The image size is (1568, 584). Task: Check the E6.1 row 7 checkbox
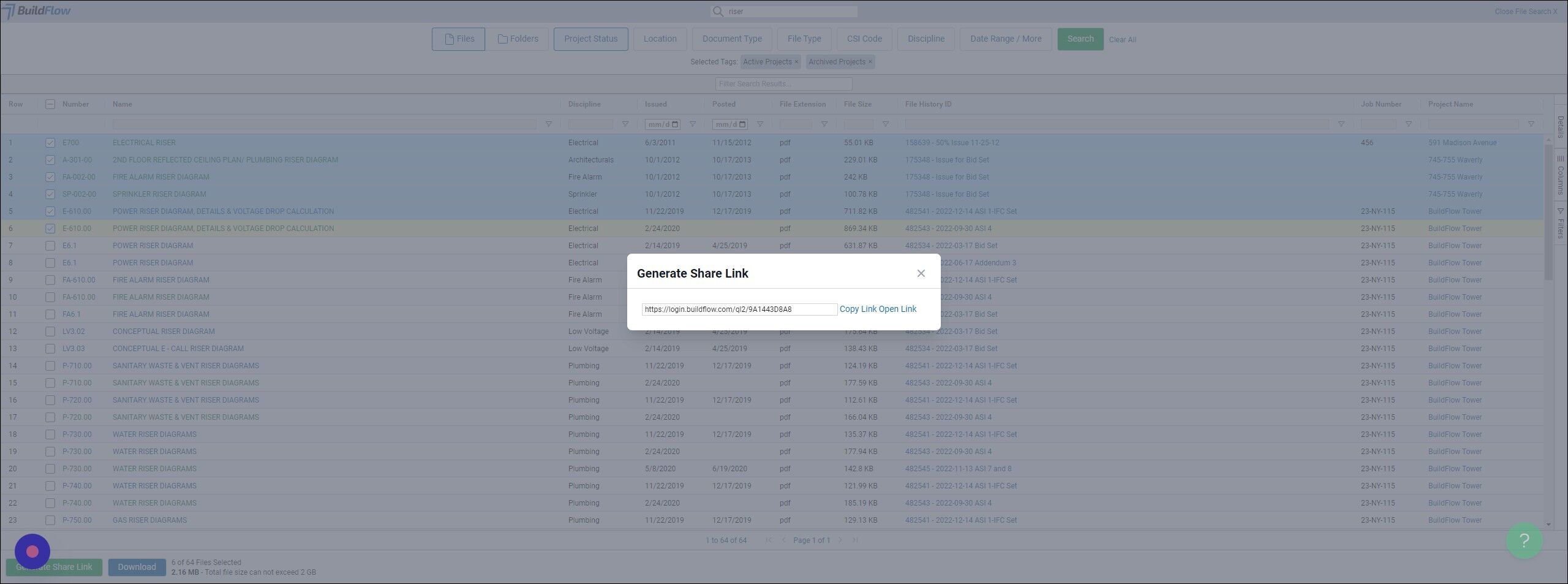pyautogui.click(x=50, y=246)
